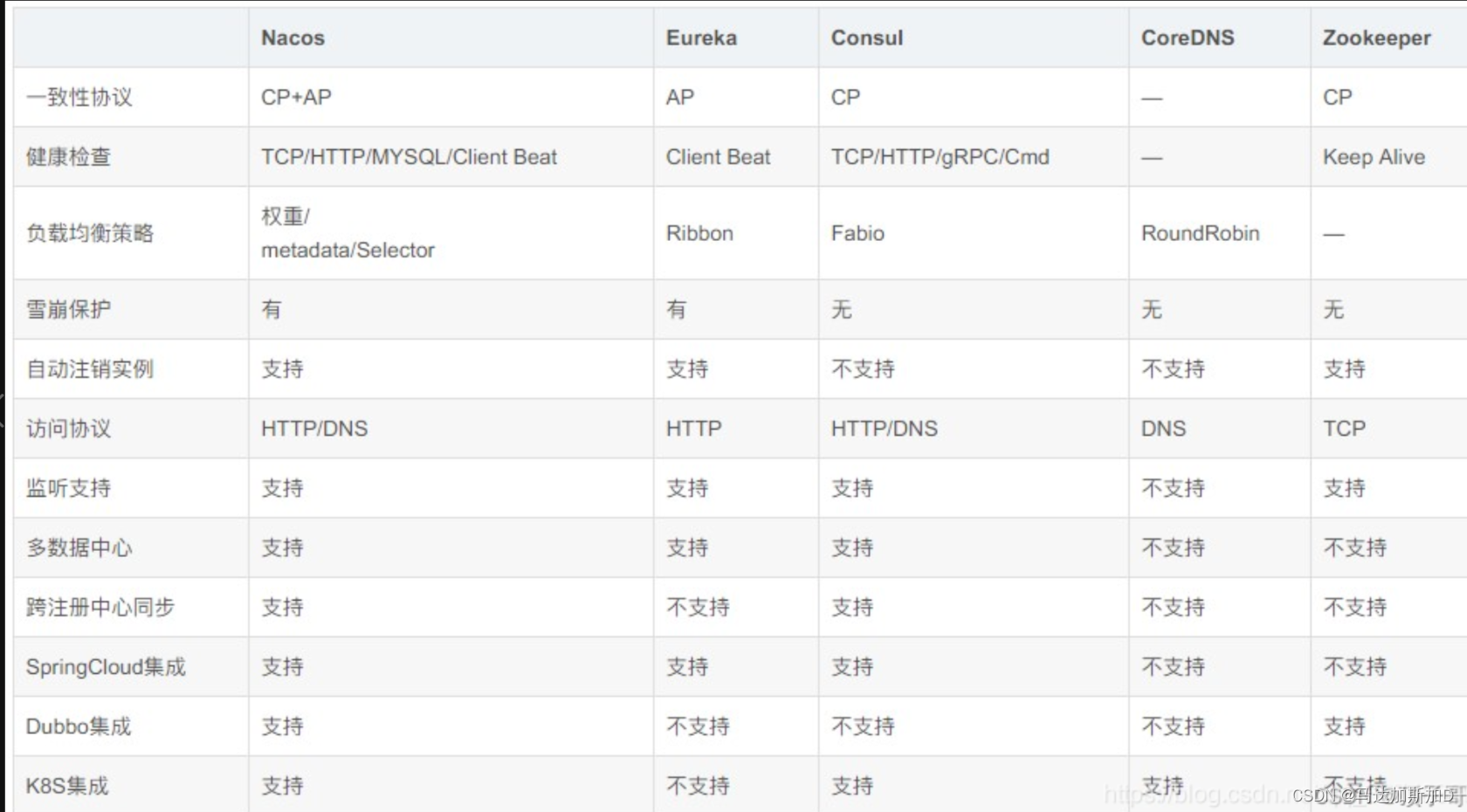
Task: Select the 访问协议 row label
Action: pyautogui.click(x=68, y=429)
